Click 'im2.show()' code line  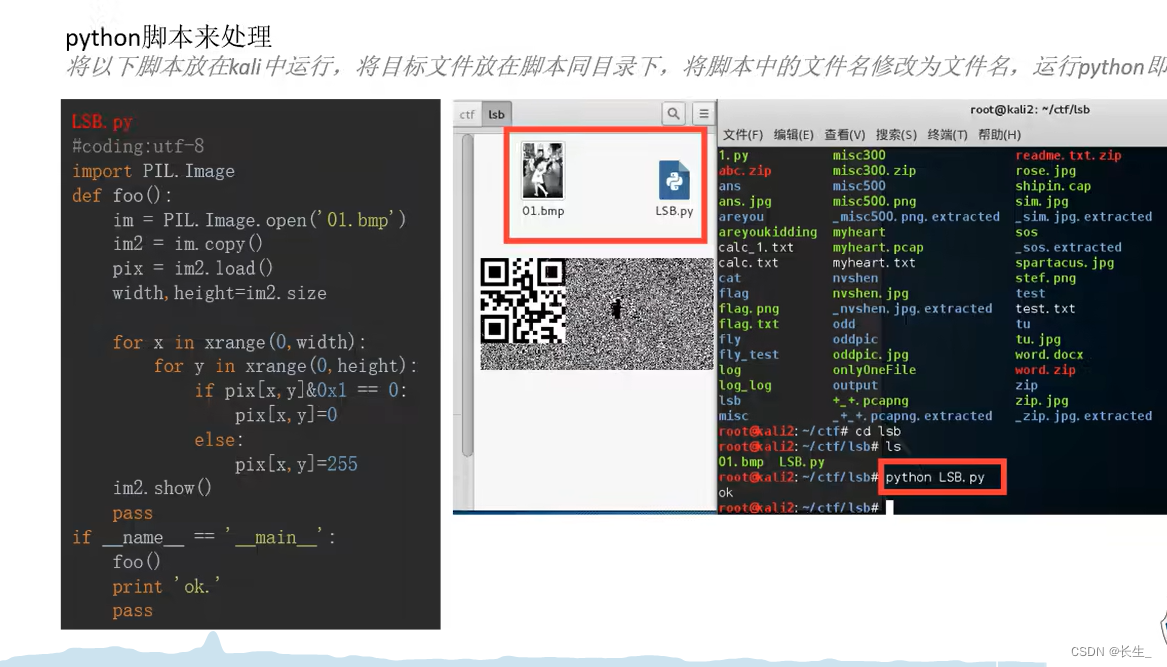[162, 488]
